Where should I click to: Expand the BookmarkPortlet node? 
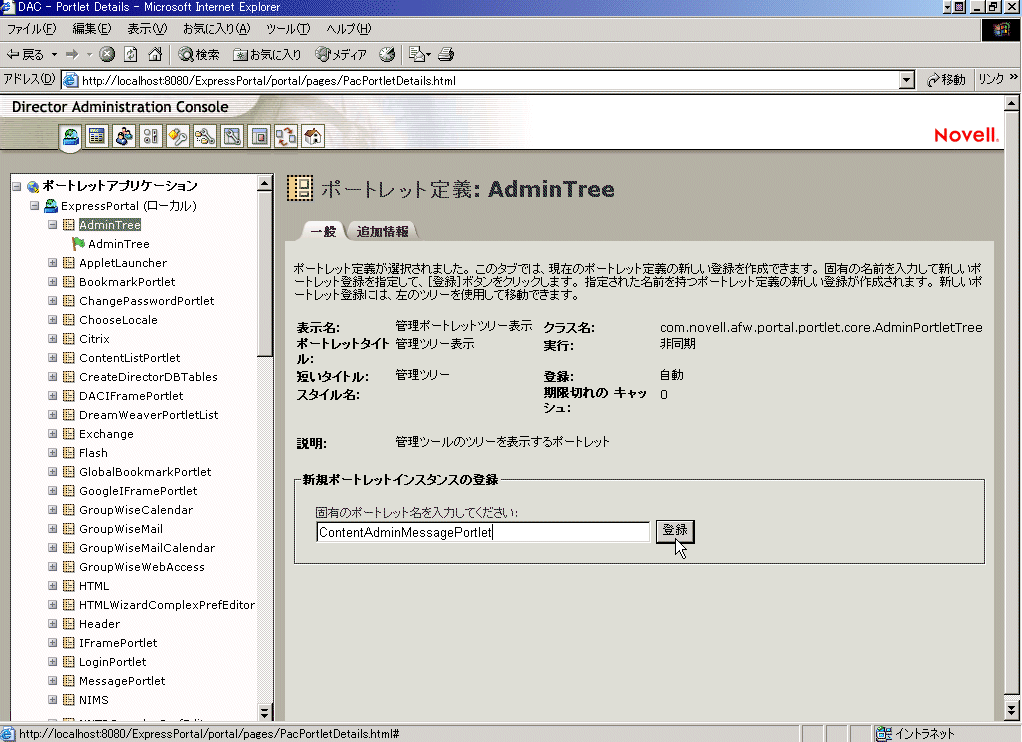pos(53,282)
